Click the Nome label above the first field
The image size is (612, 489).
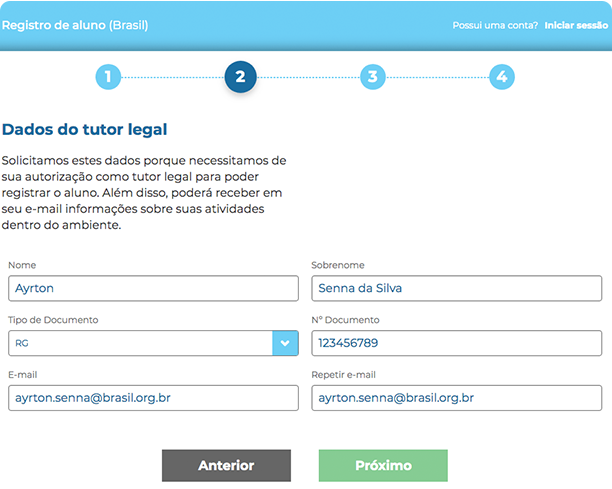tap(21, 265)
